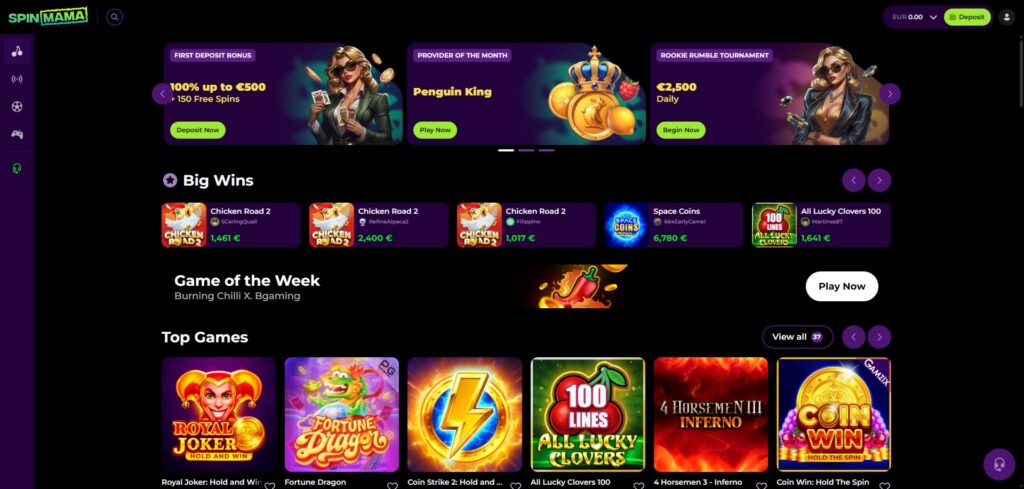Open the user profile icon
This screenshot has height=489, width=1024.
click(1006, 17)
